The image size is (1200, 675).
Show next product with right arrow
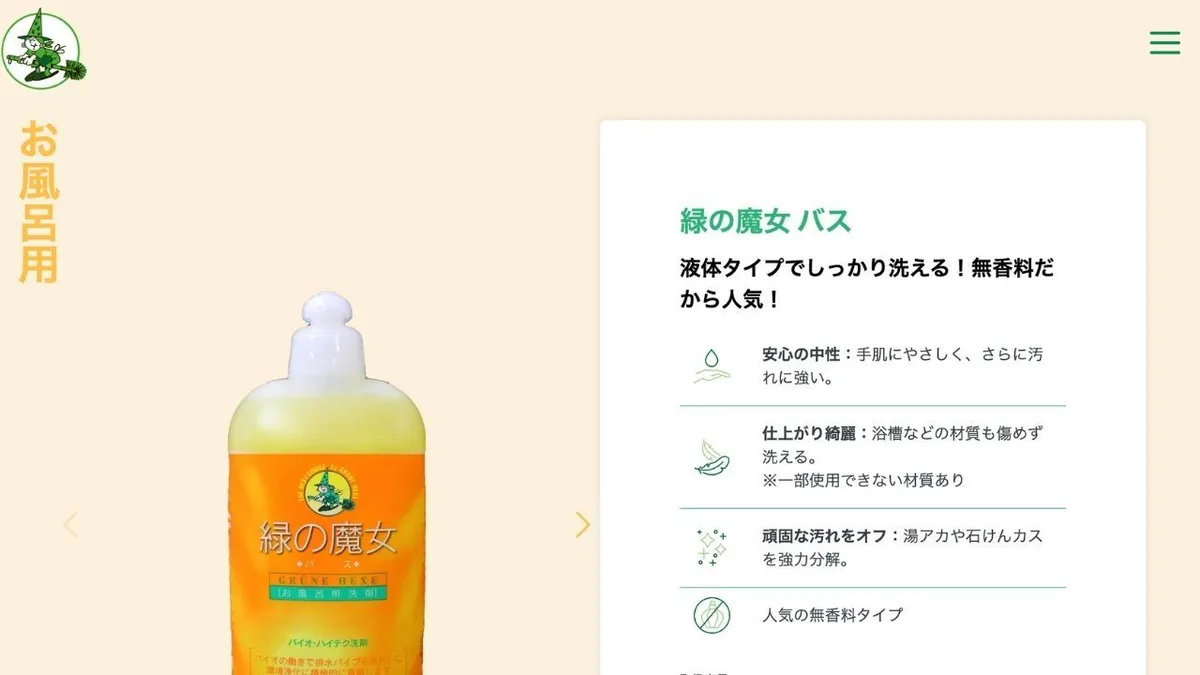583,525
